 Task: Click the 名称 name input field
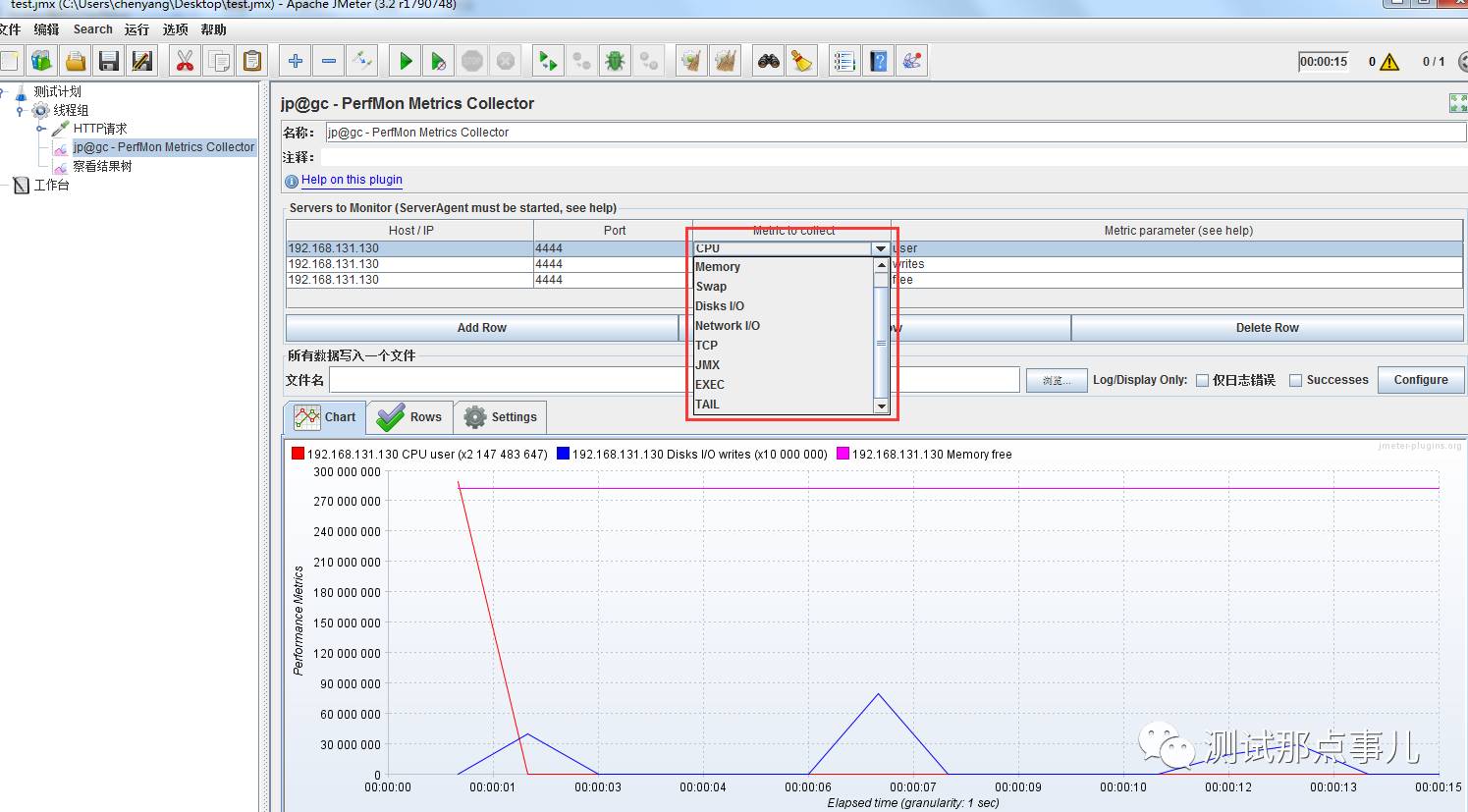[895, 133]
